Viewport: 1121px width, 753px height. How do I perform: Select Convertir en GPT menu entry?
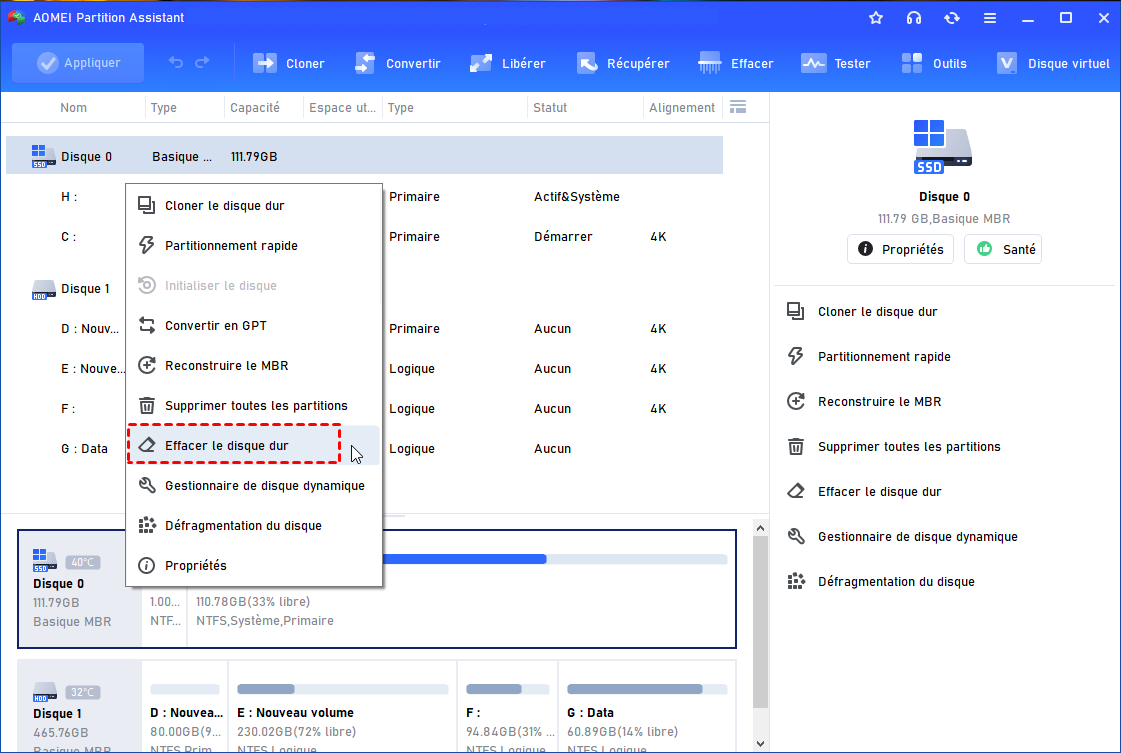pyautogui.click(x=215, y=326)
